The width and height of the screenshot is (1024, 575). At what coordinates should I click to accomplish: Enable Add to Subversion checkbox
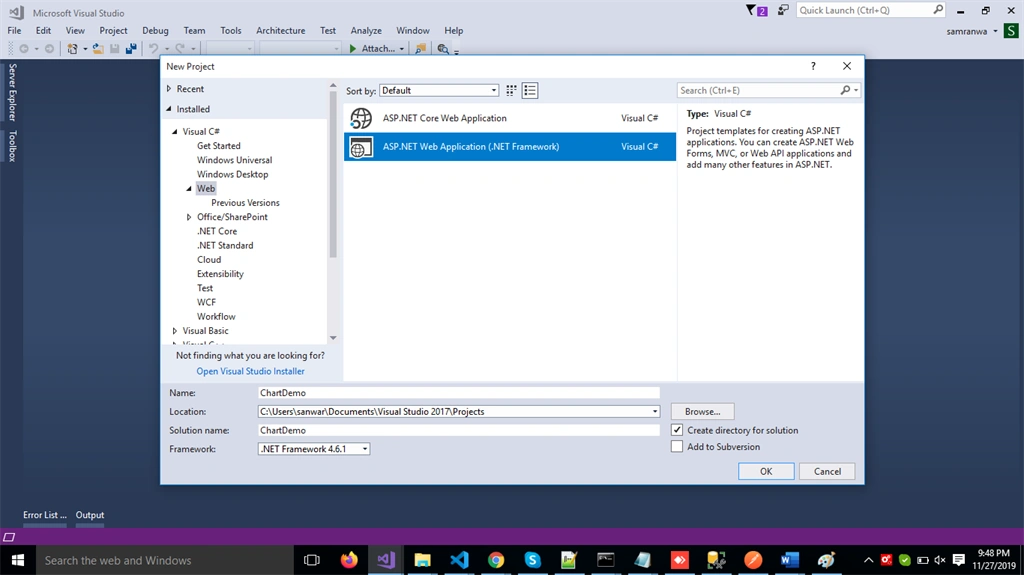pos(677,446)
